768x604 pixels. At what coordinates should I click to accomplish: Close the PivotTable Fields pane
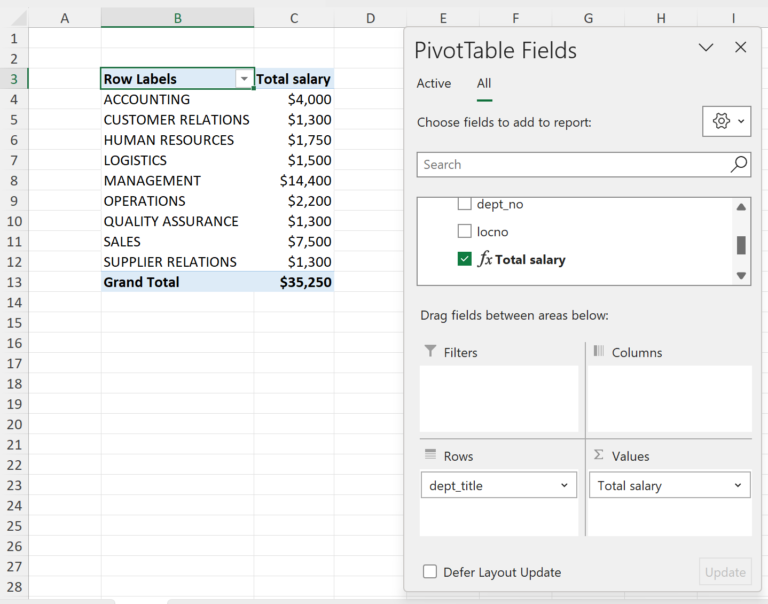point(740,48)
